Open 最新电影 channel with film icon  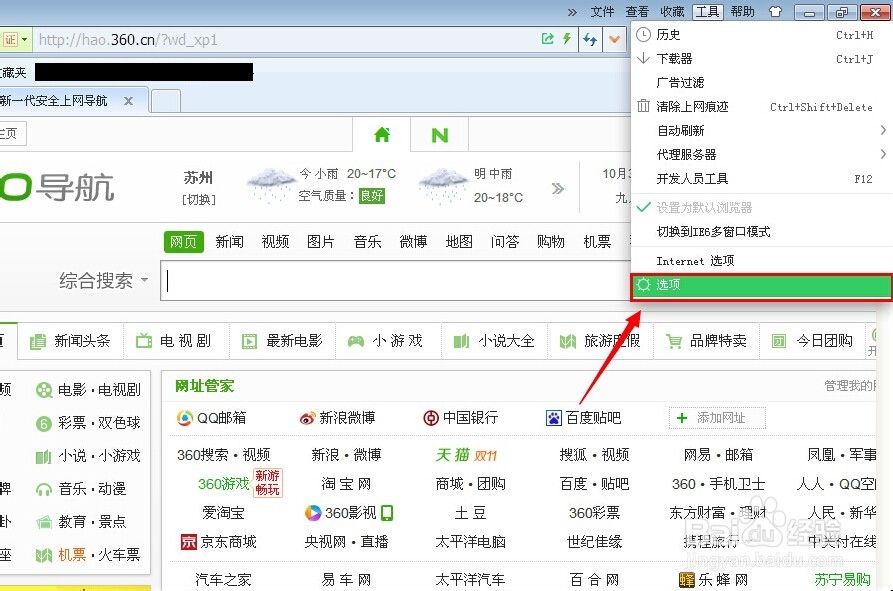[x=282, y=341]
